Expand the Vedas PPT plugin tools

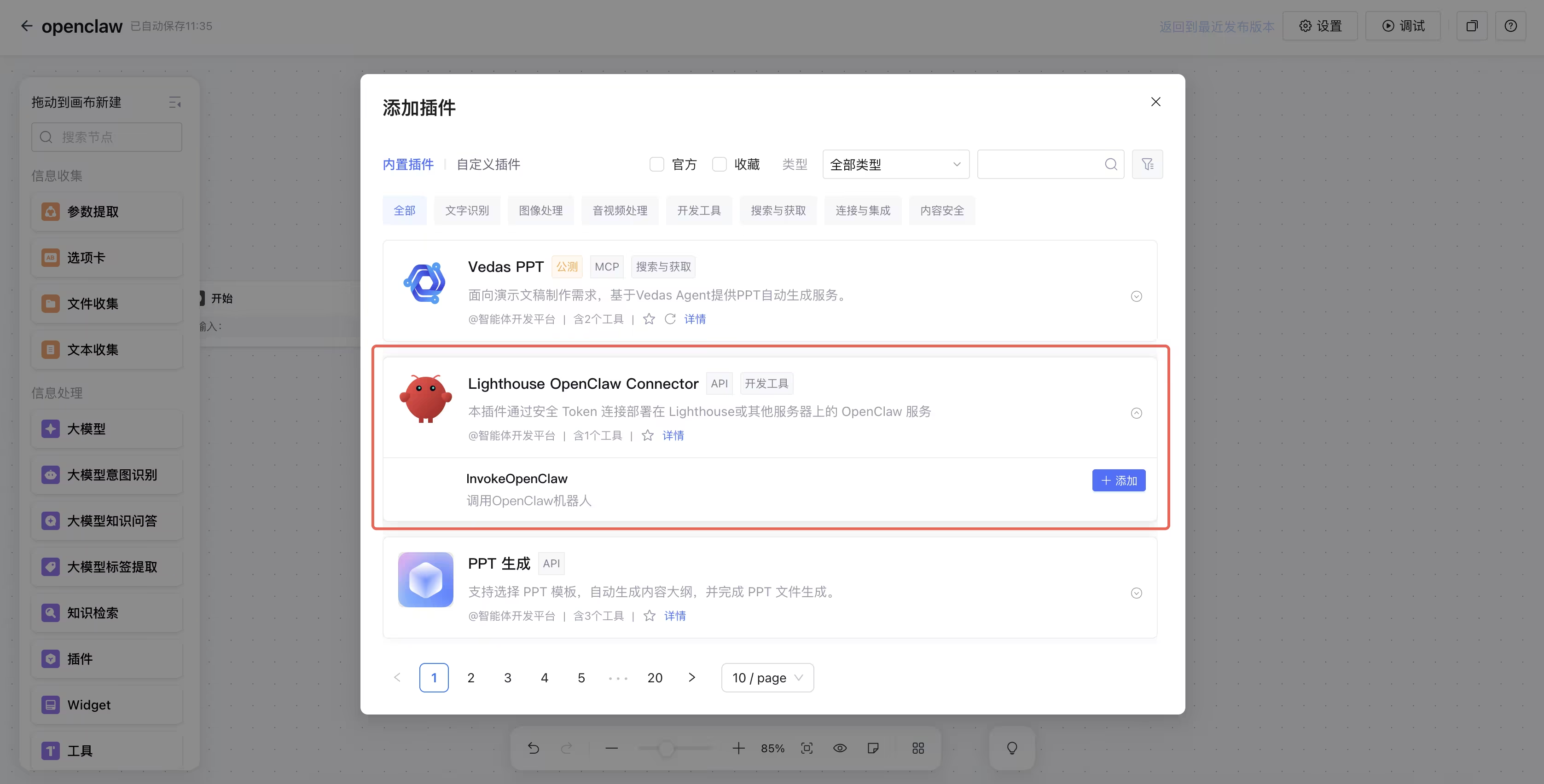1137,296
